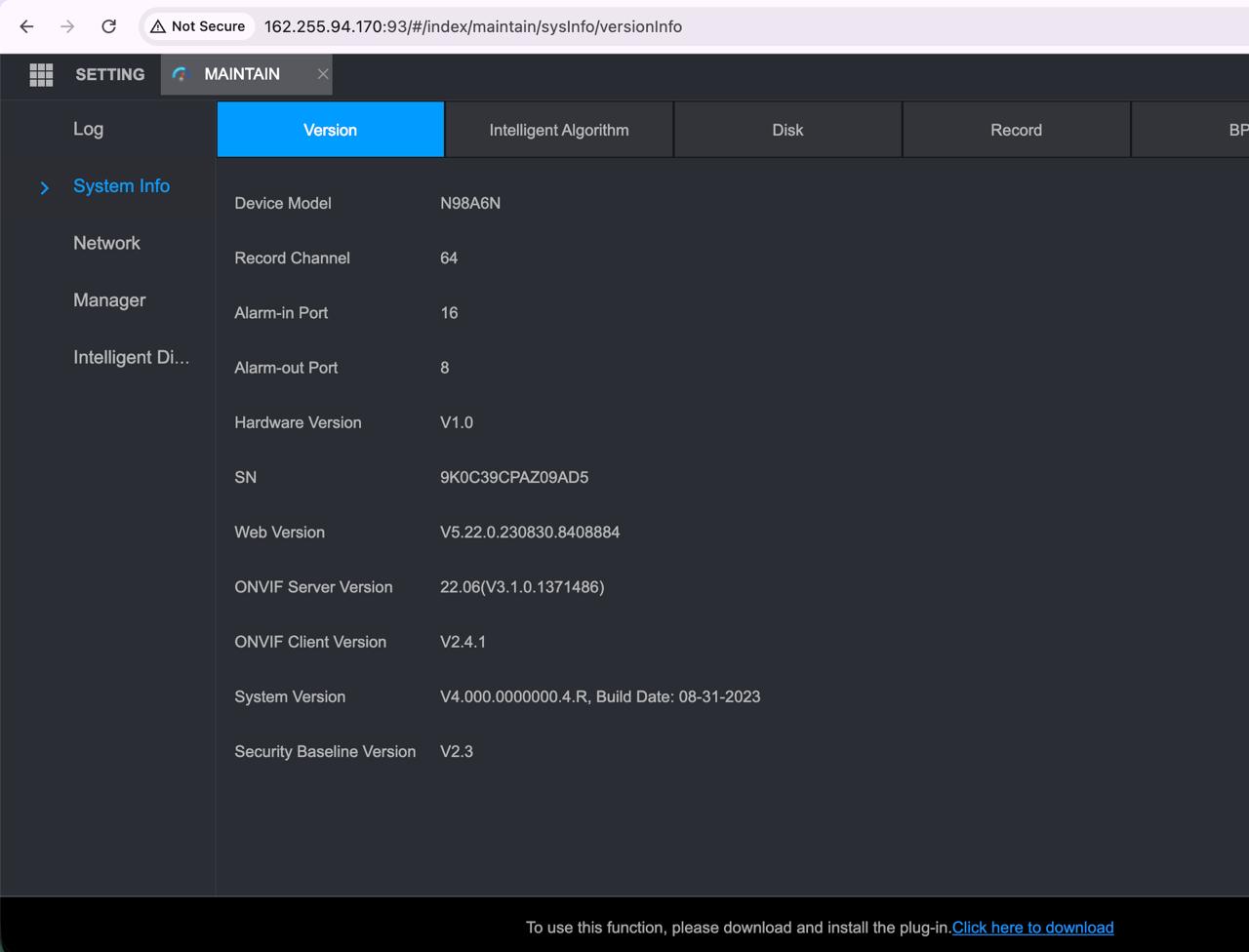Screen dimensions: 1249x952
Task: Open the Intelligent Algorithm tab
Action: [x=559, y=130]
